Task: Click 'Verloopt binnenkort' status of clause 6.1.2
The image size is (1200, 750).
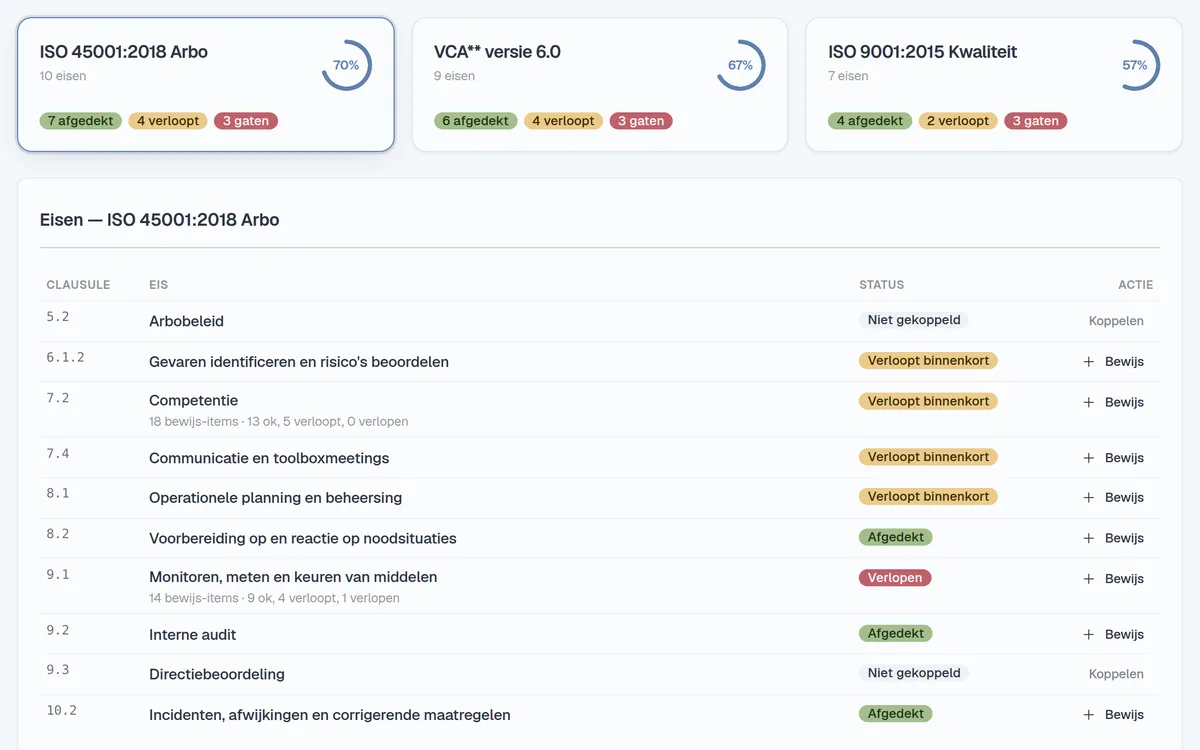Action: coord(928,361)
